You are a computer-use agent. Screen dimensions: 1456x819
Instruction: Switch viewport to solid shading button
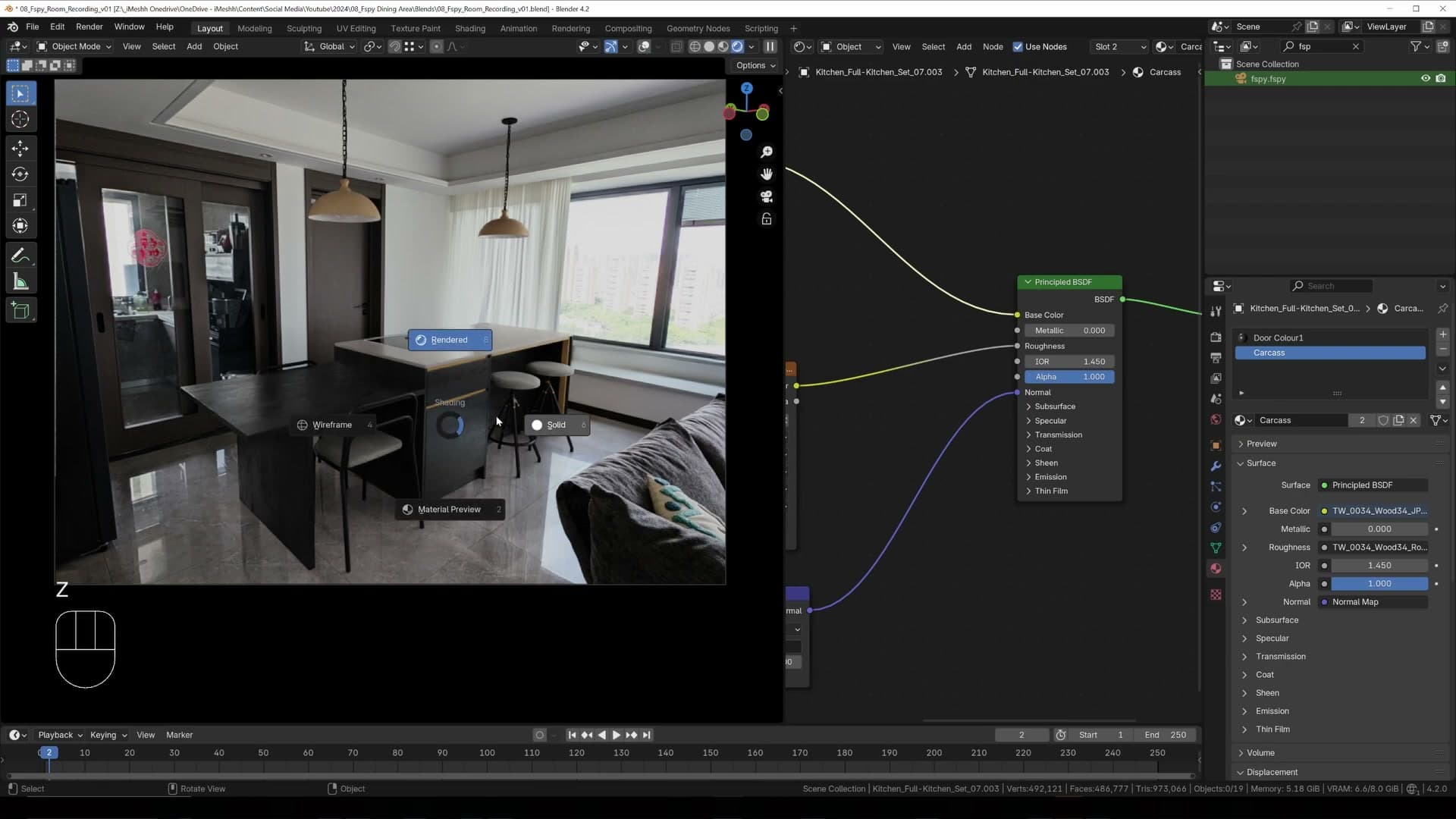709,46
